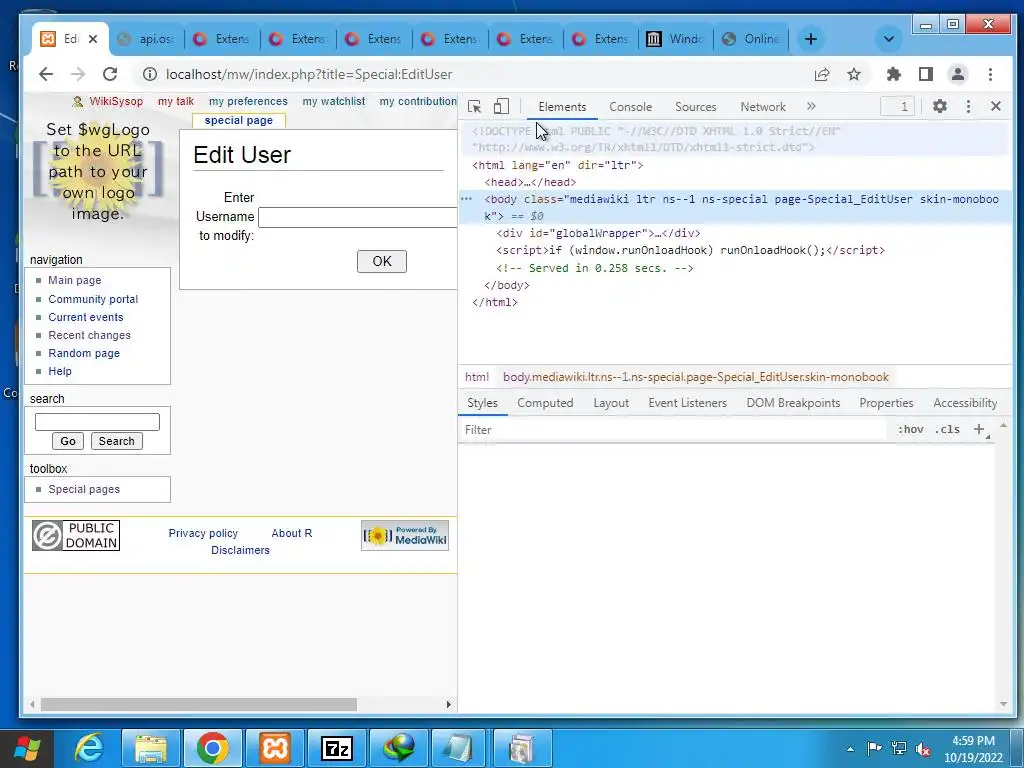
Task: Open Chrome's three-dot menu
Action: (991, 74)
